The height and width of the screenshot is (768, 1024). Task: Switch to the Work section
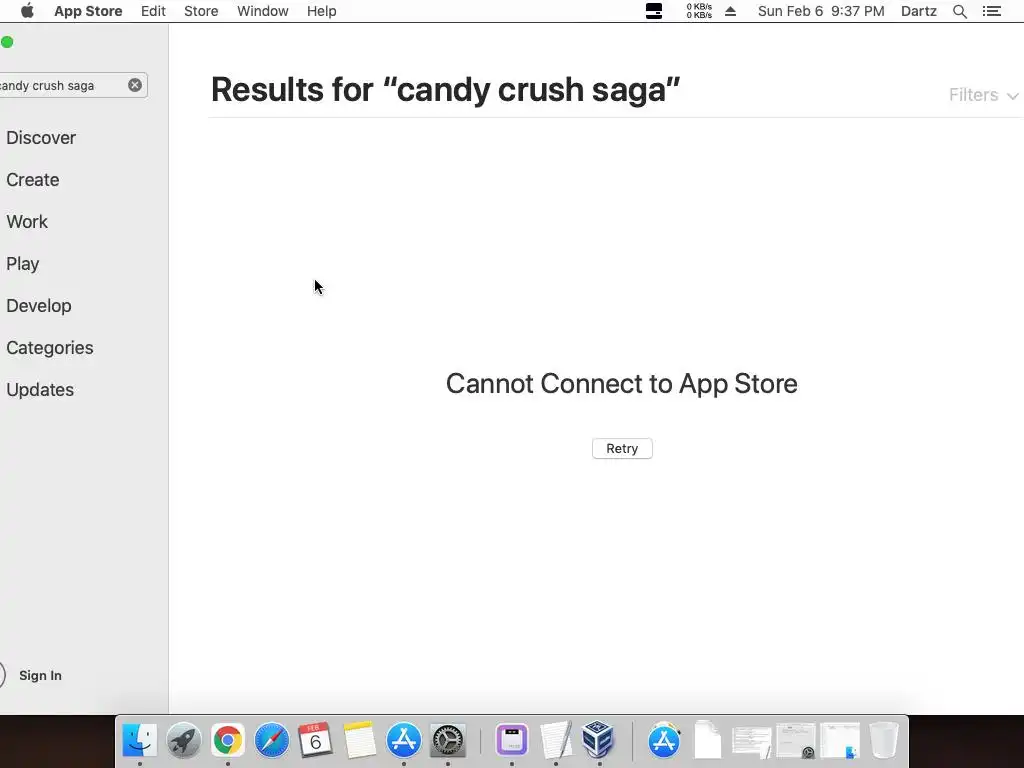click(x=27, y=221)
